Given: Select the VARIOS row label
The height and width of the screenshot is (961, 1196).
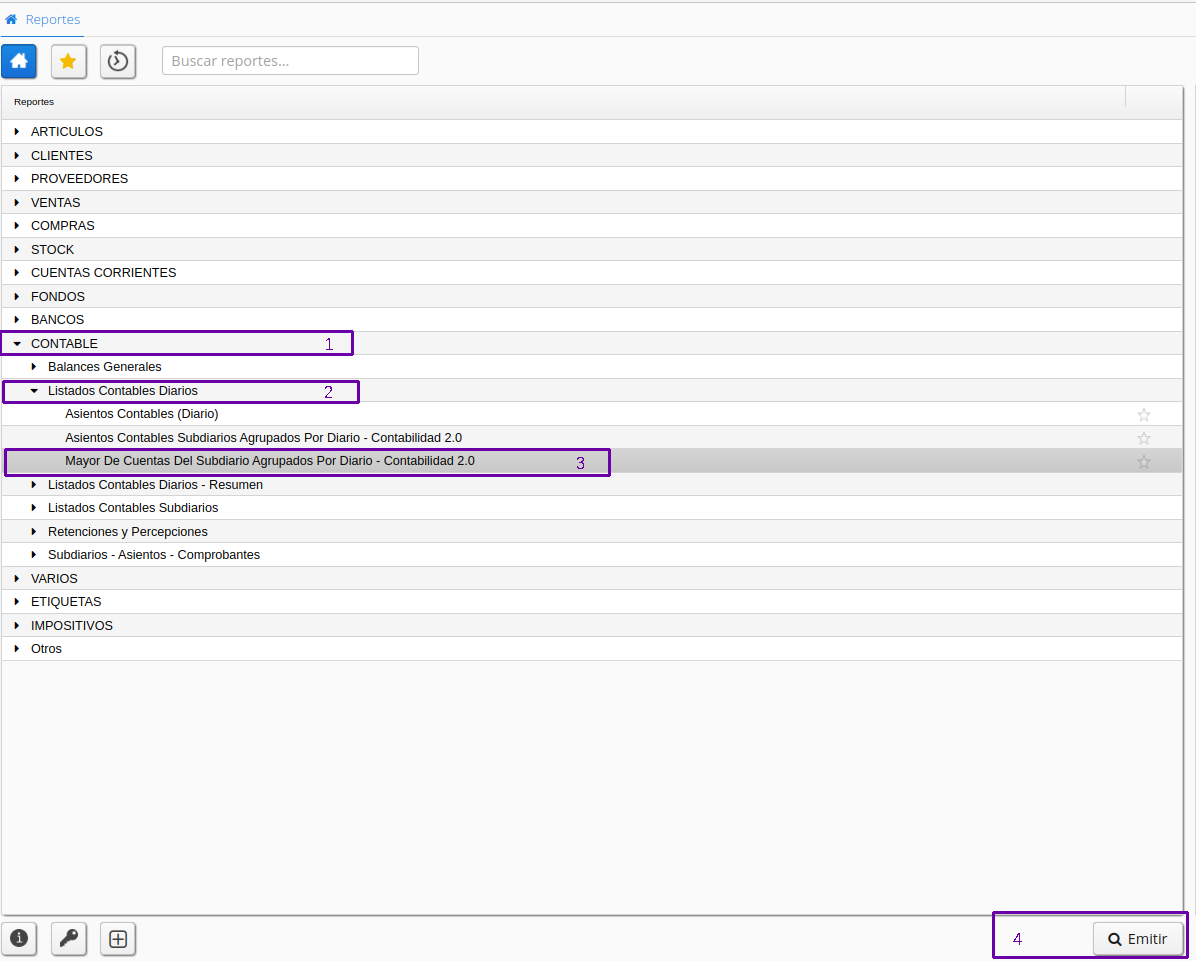Looking at the screenshot, I should click(54, 578).
